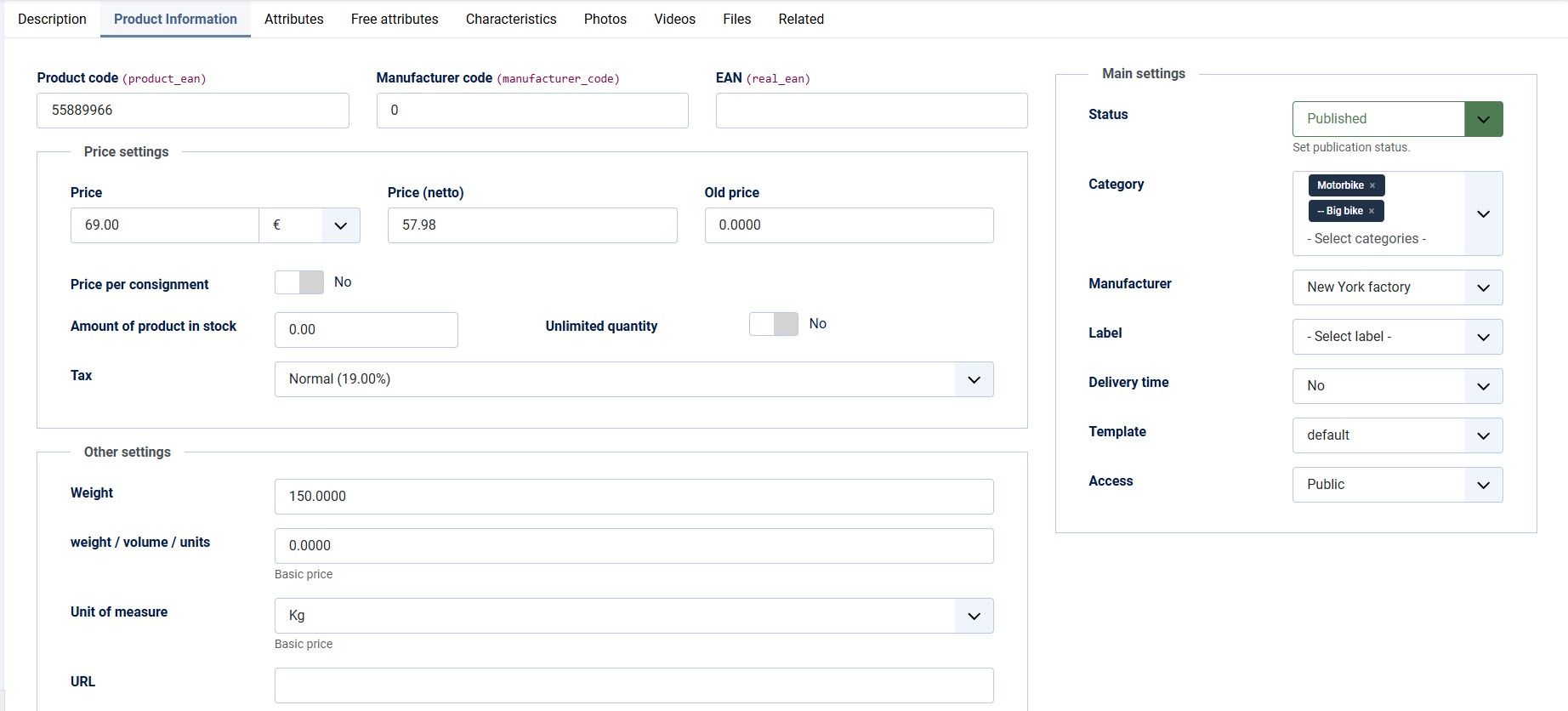This screenshot has height=711, width=1568.
Task: Remove the Motorbike category tag
Action: pyautogui.click(x=1372, y=185)
